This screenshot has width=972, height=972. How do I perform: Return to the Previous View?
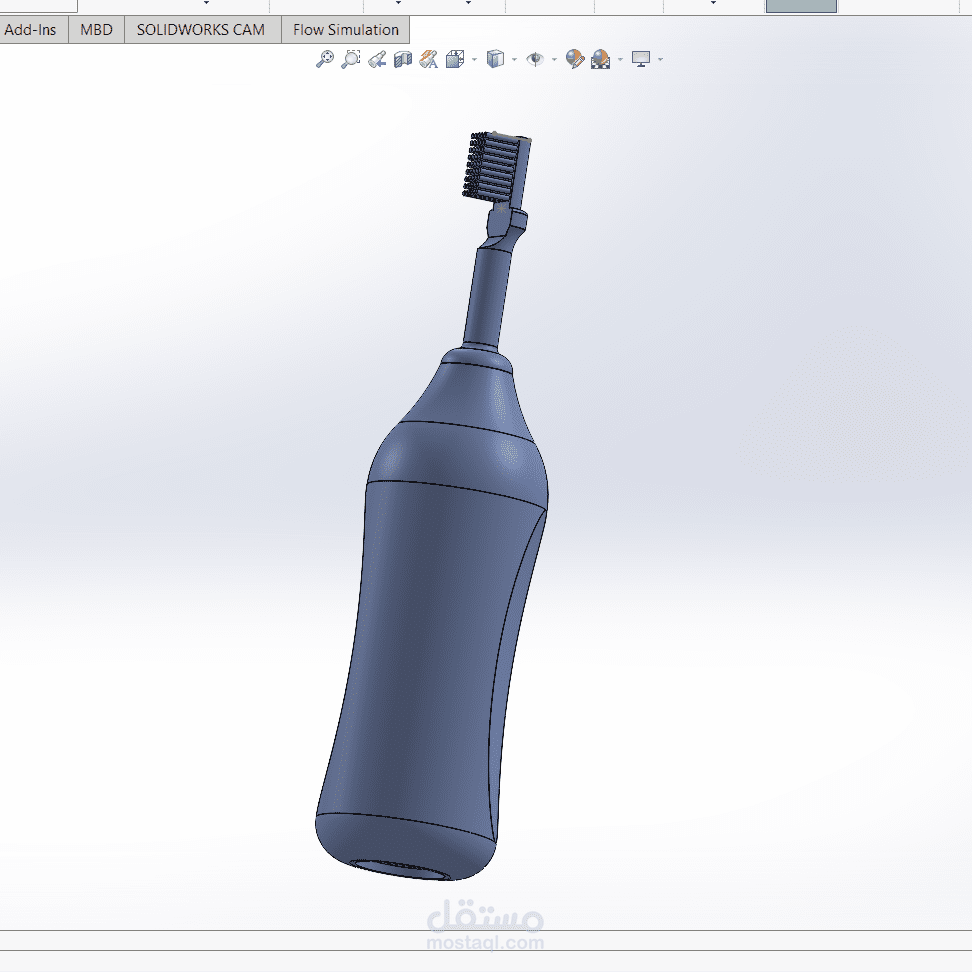[377, 60]
